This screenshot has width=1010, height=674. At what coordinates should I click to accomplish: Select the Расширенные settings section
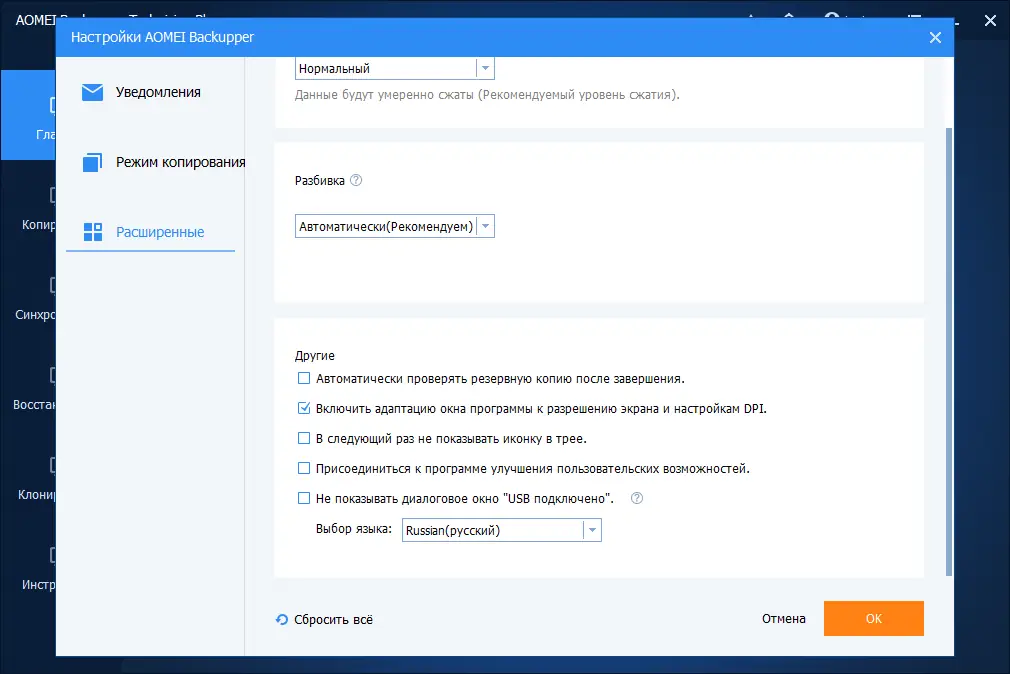coord(150,232)
